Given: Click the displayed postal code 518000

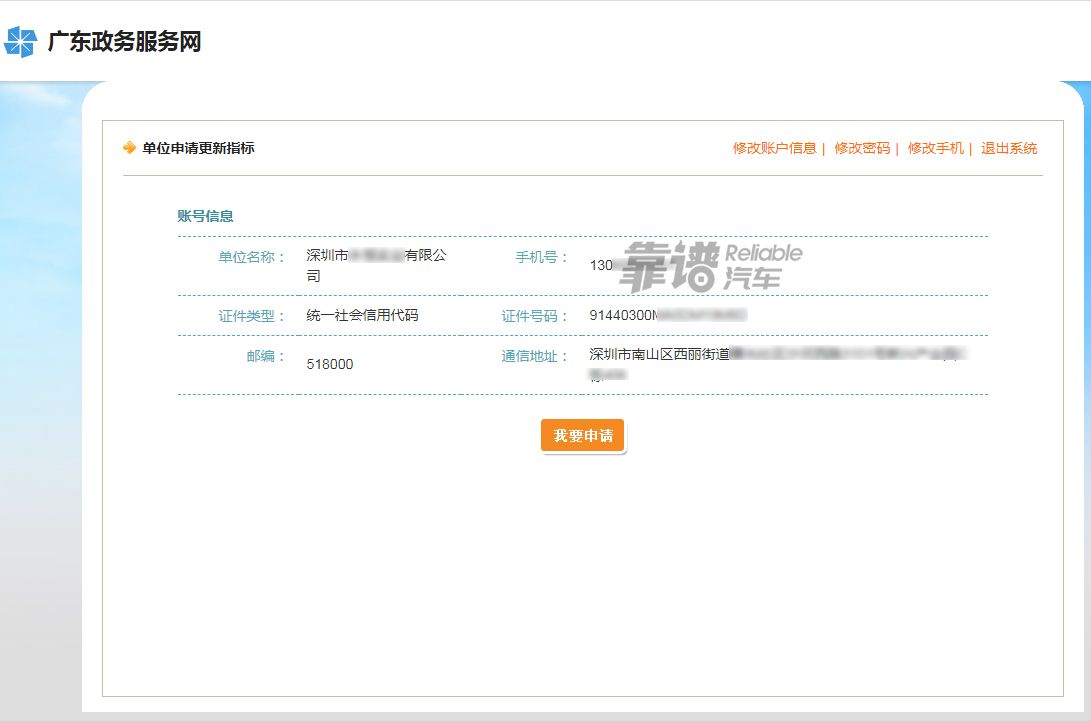Looking at the screenshot, I should [x=330, y=364].
